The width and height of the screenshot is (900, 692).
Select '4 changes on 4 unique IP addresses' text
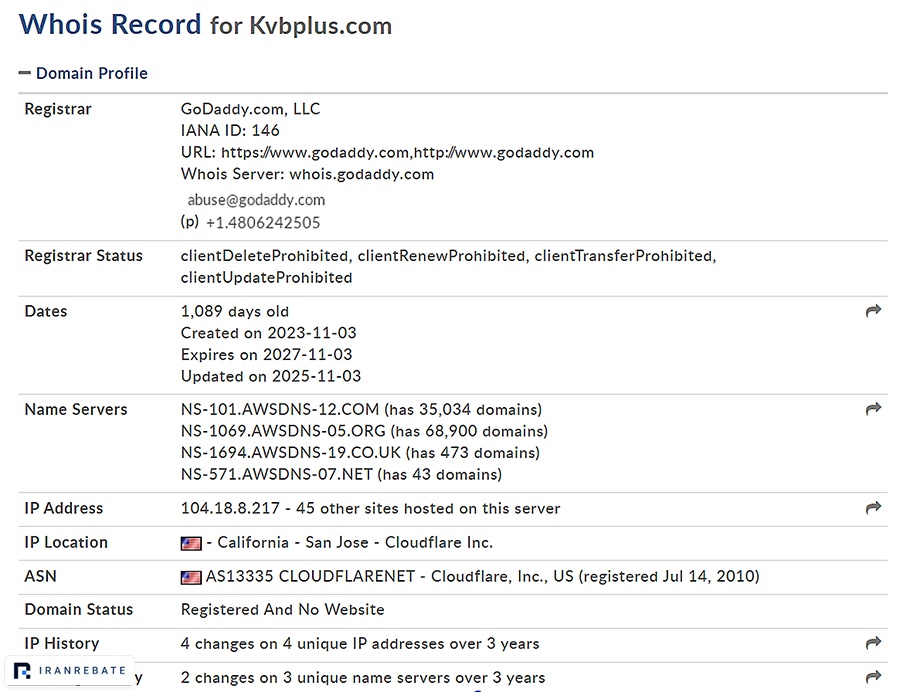(312, 644)
